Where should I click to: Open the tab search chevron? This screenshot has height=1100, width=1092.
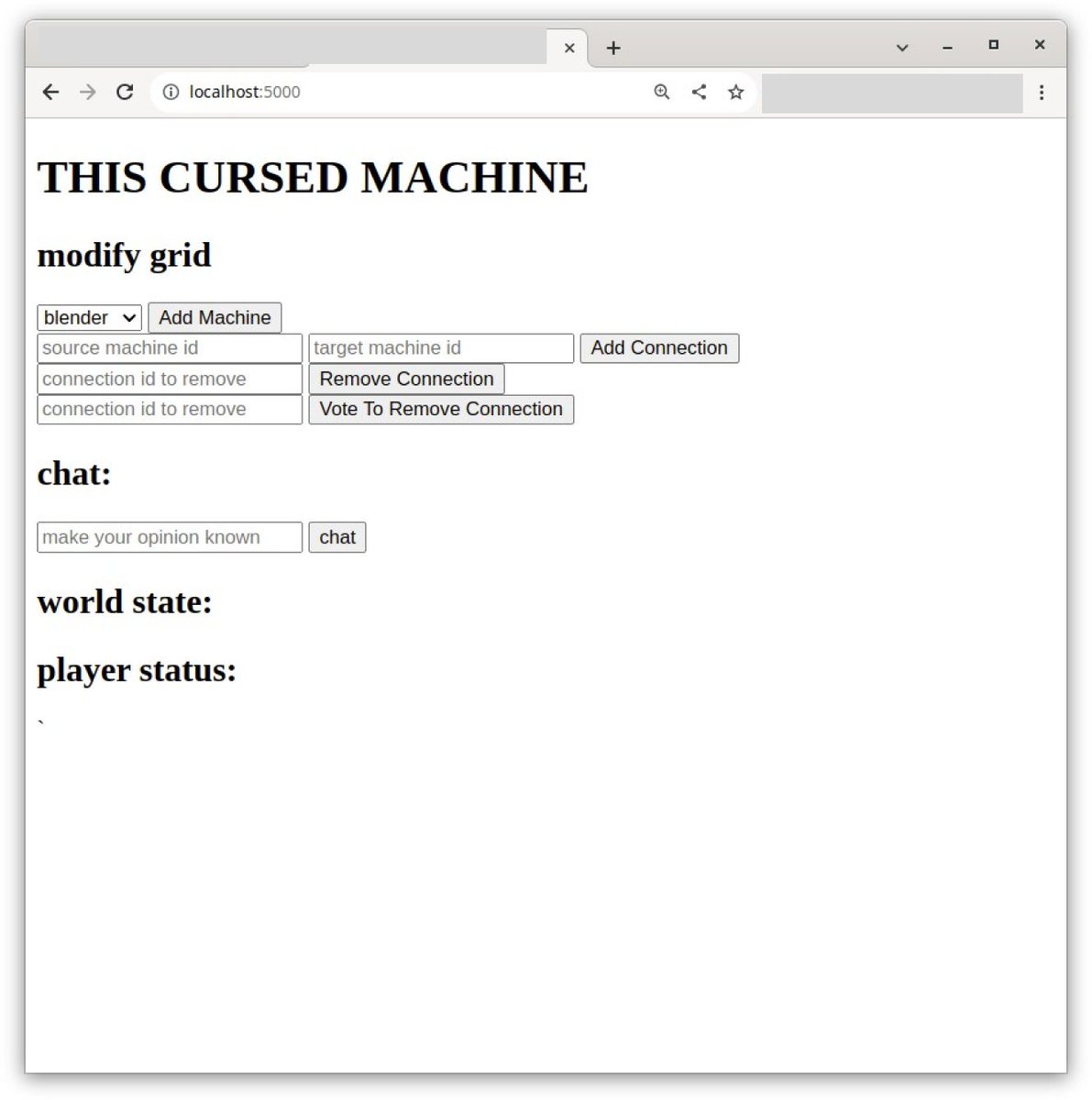click(902, 47)
